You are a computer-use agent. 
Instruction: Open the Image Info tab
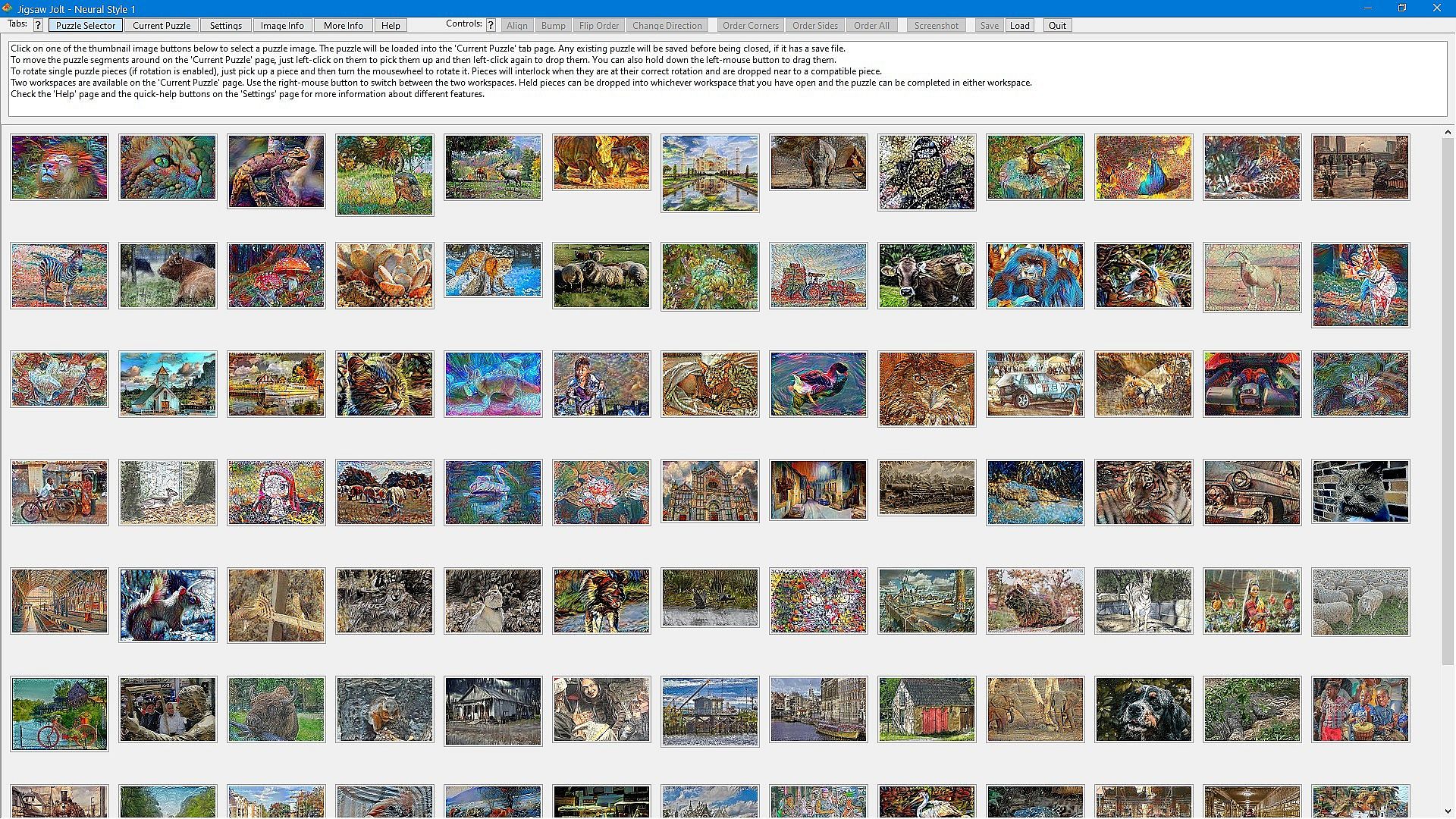point(282,25)
